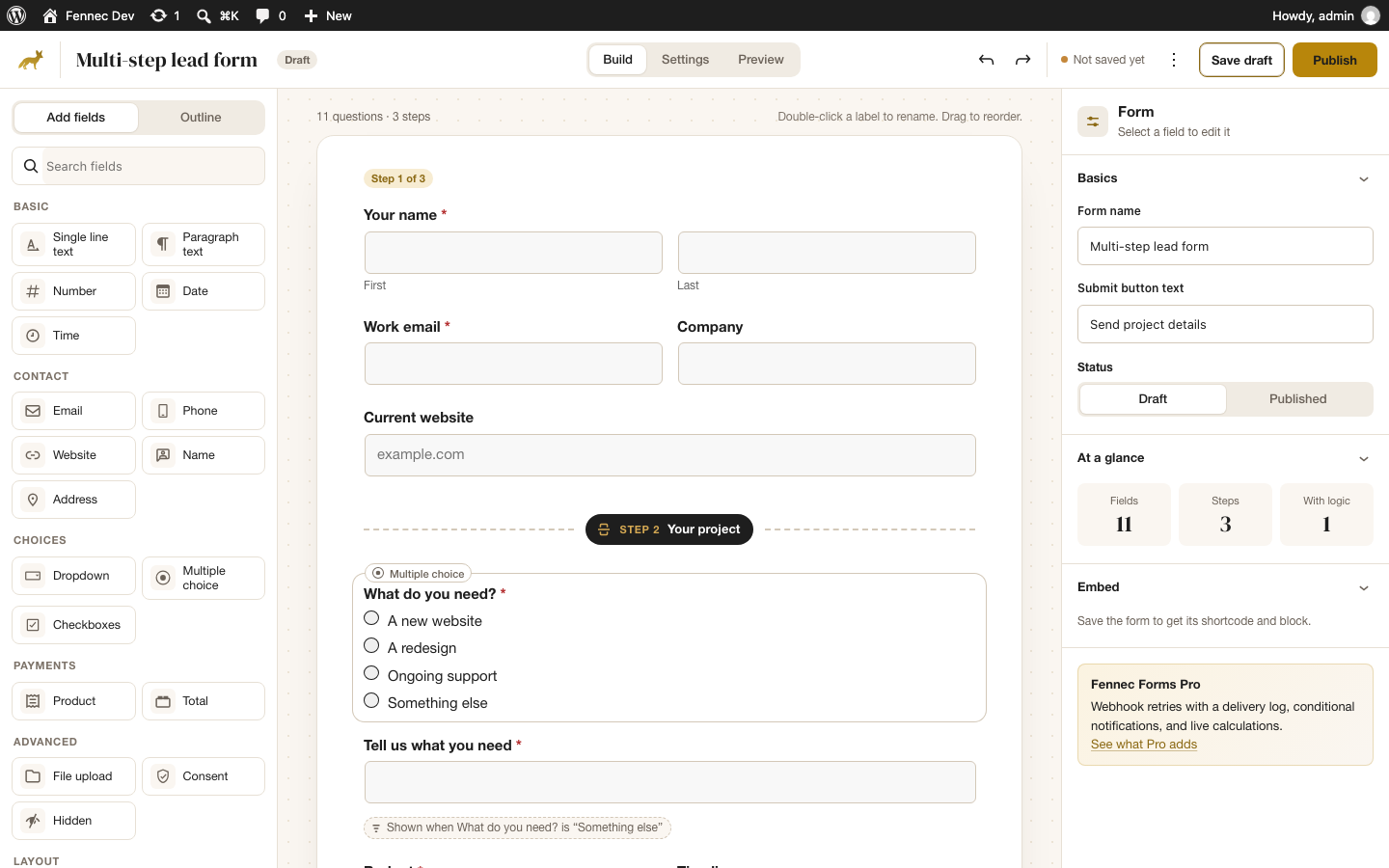Collapse the Basics section
The height and width of the screenshot is (868, 1389).
[1364, 178]
